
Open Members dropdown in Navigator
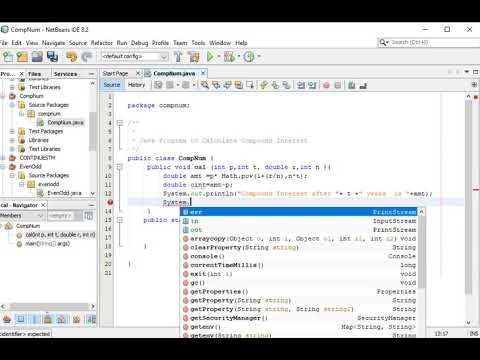22,216
